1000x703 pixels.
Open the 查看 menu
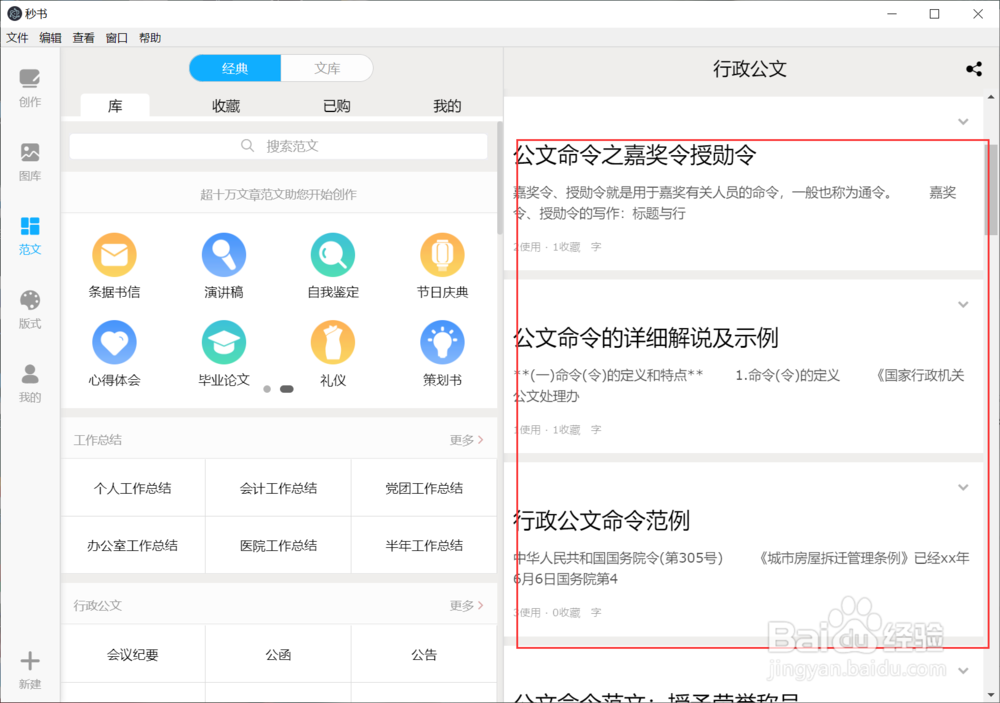tap(83, 37)
